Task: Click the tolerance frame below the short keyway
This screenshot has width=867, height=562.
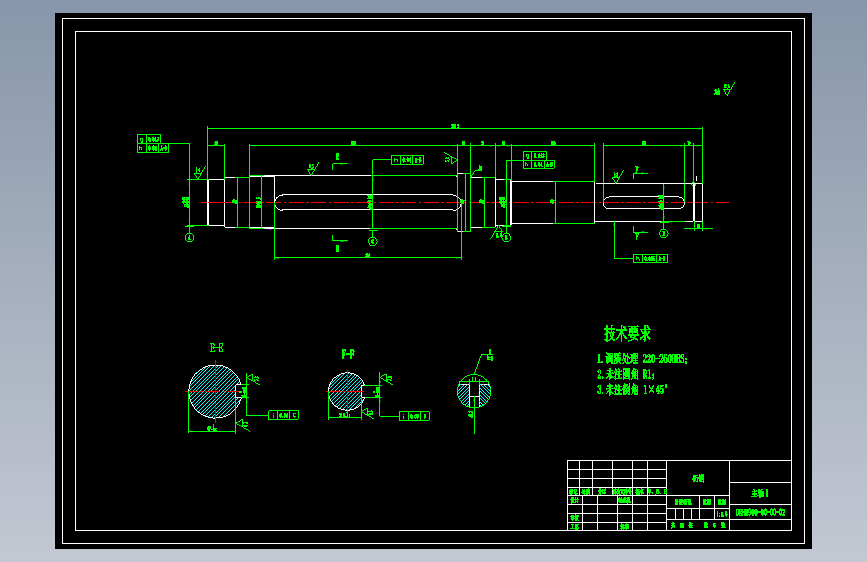Action: (x=650, y=258)
